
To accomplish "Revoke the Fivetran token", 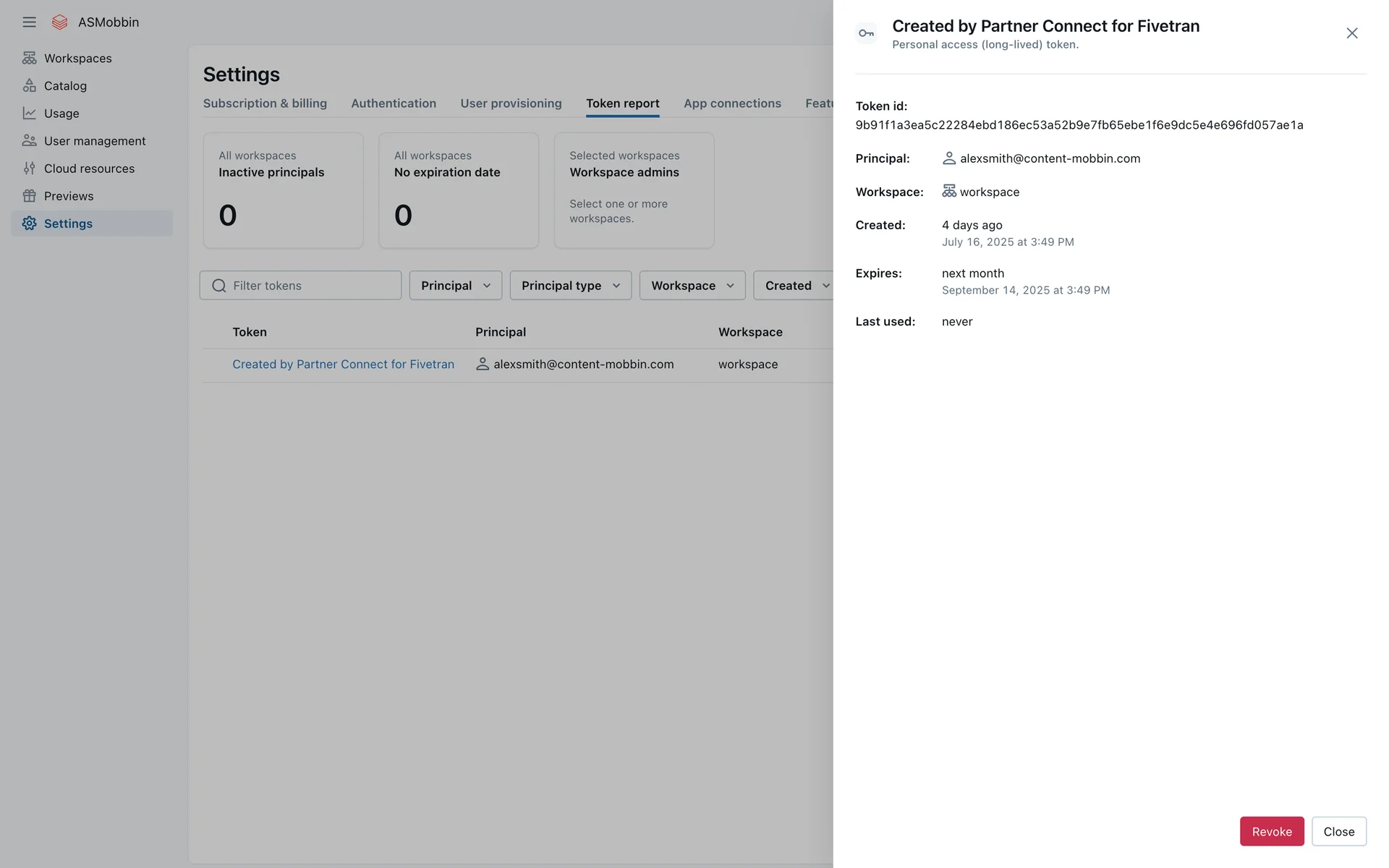I will [x=1271, y=832].
